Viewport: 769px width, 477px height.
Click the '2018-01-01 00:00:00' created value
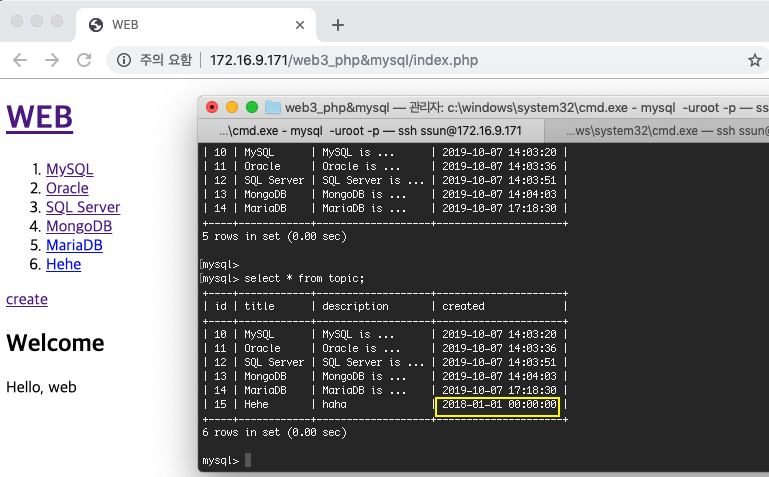pyautogui.click(x=499, y=404)
